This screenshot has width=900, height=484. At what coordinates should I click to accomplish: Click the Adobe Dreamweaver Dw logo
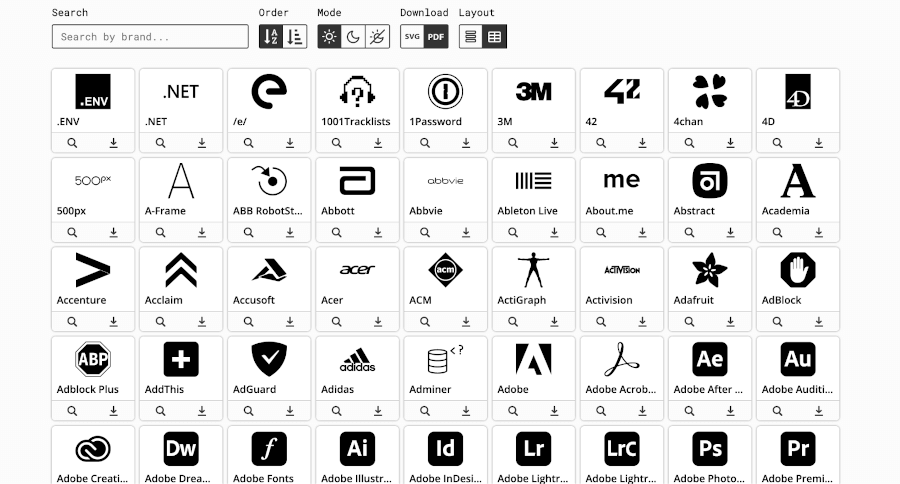(181, 448)
